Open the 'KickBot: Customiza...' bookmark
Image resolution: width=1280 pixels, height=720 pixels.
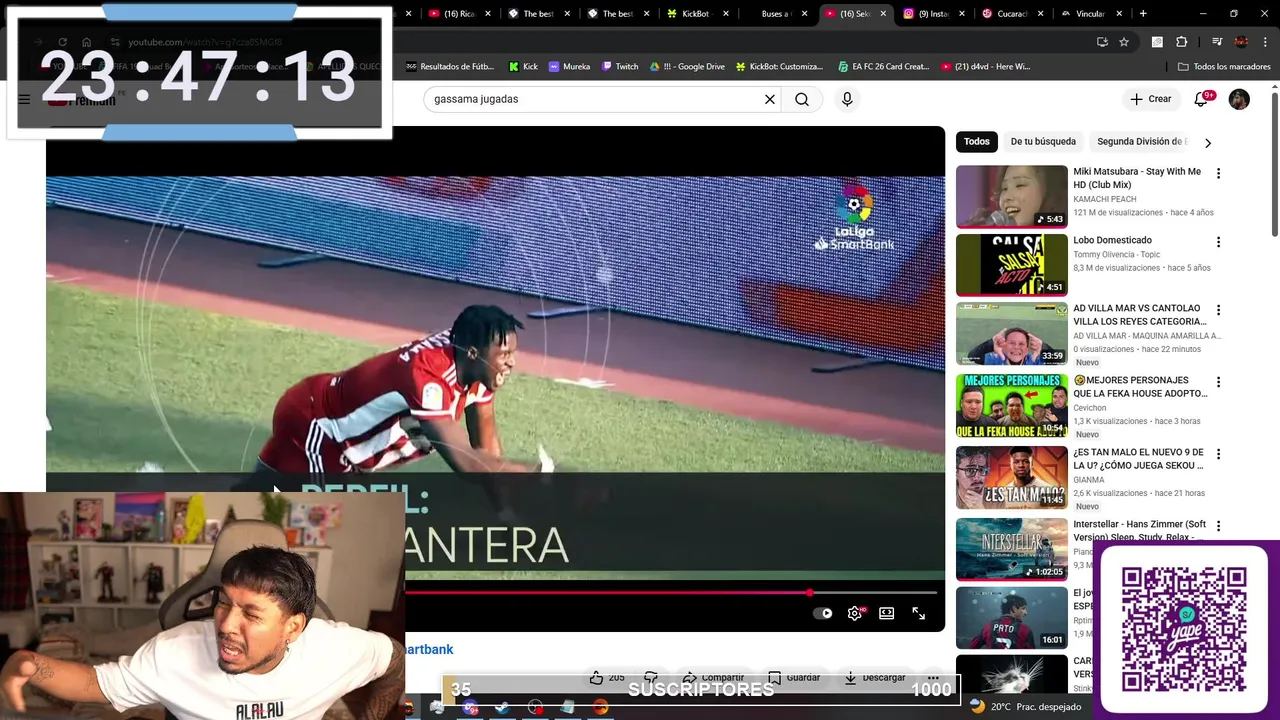coord(780,67)
